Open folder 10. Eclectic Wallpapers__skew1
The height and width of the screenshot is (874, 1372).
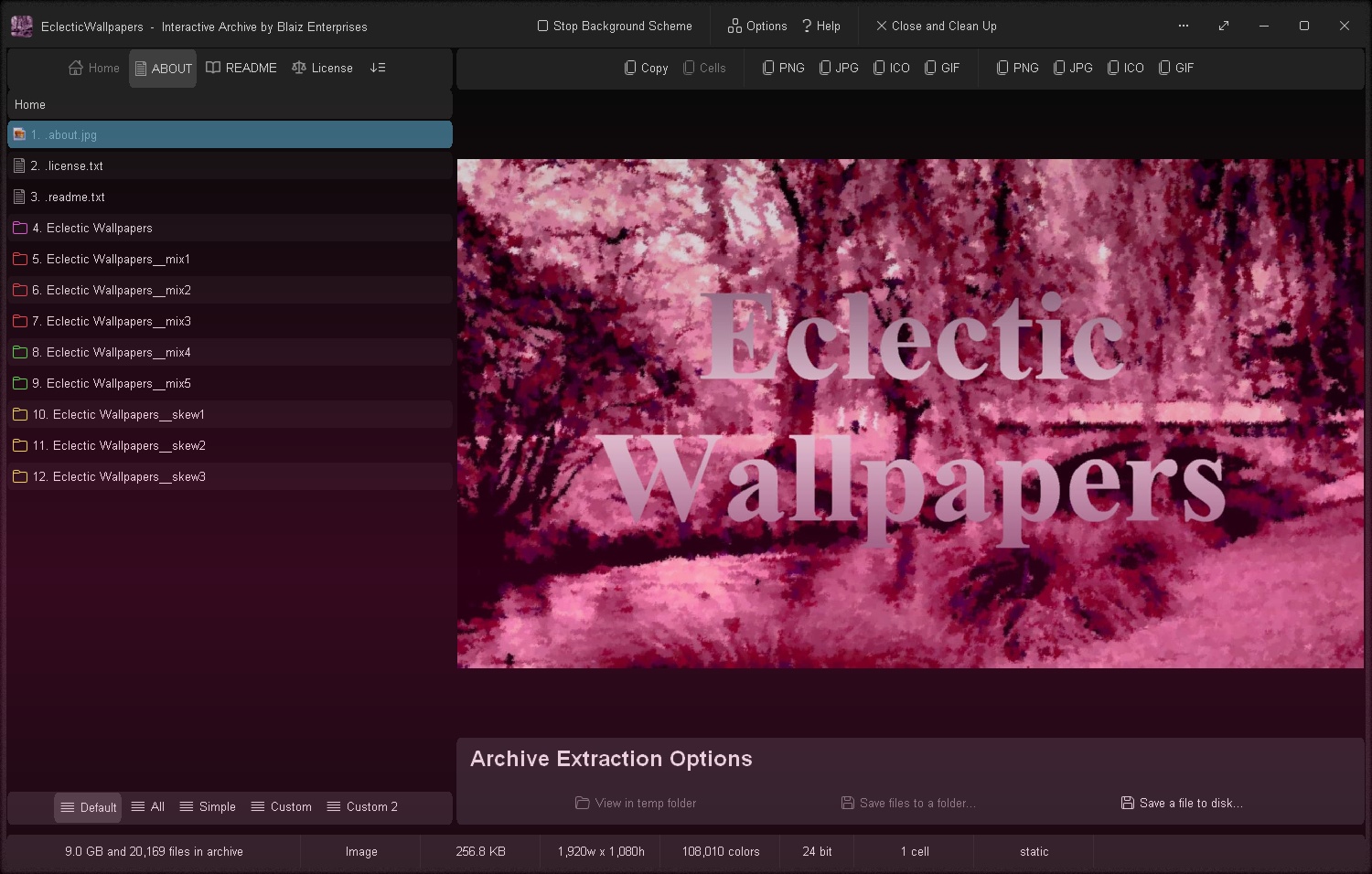click(230, 414)
